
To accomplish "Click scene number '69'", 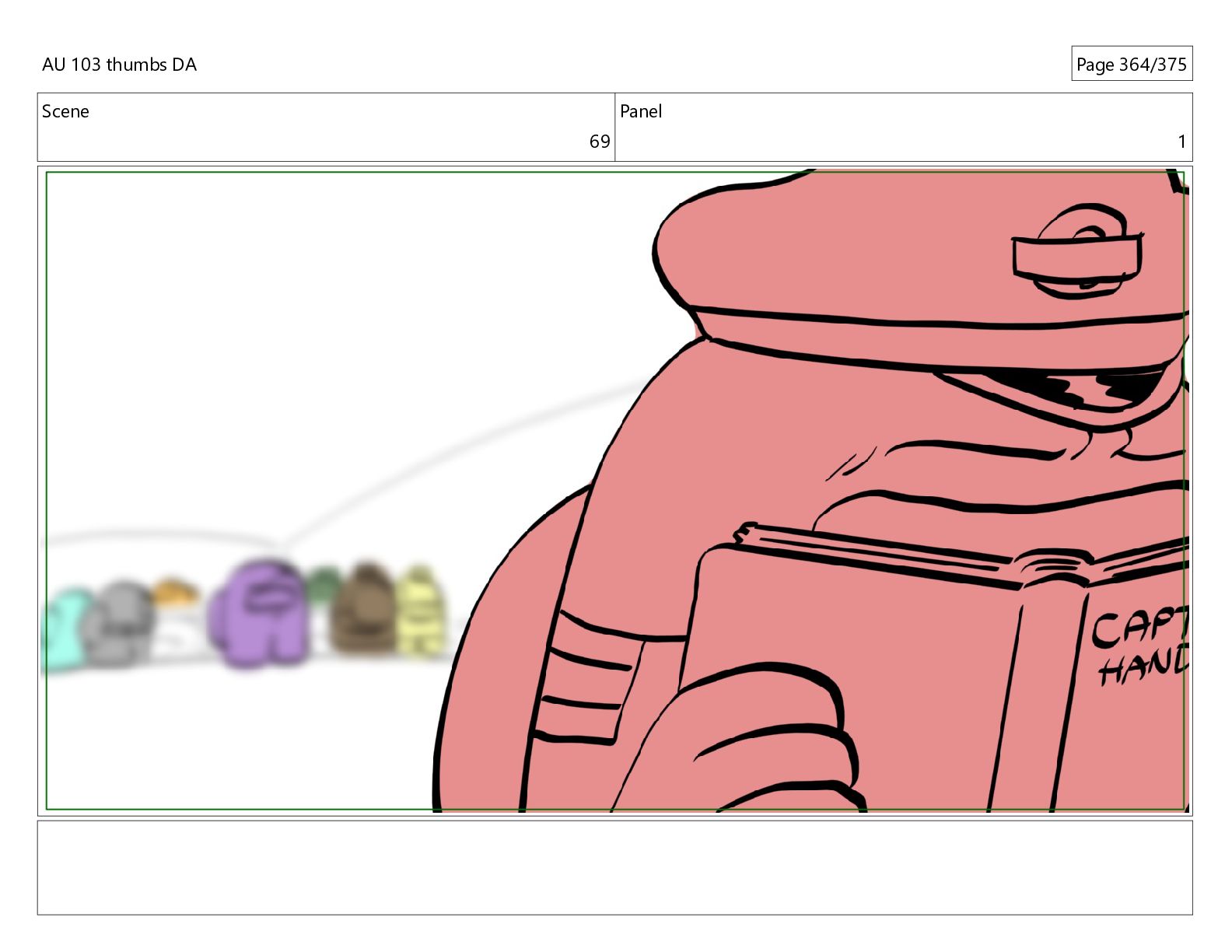I will click(x=599, y=142).
